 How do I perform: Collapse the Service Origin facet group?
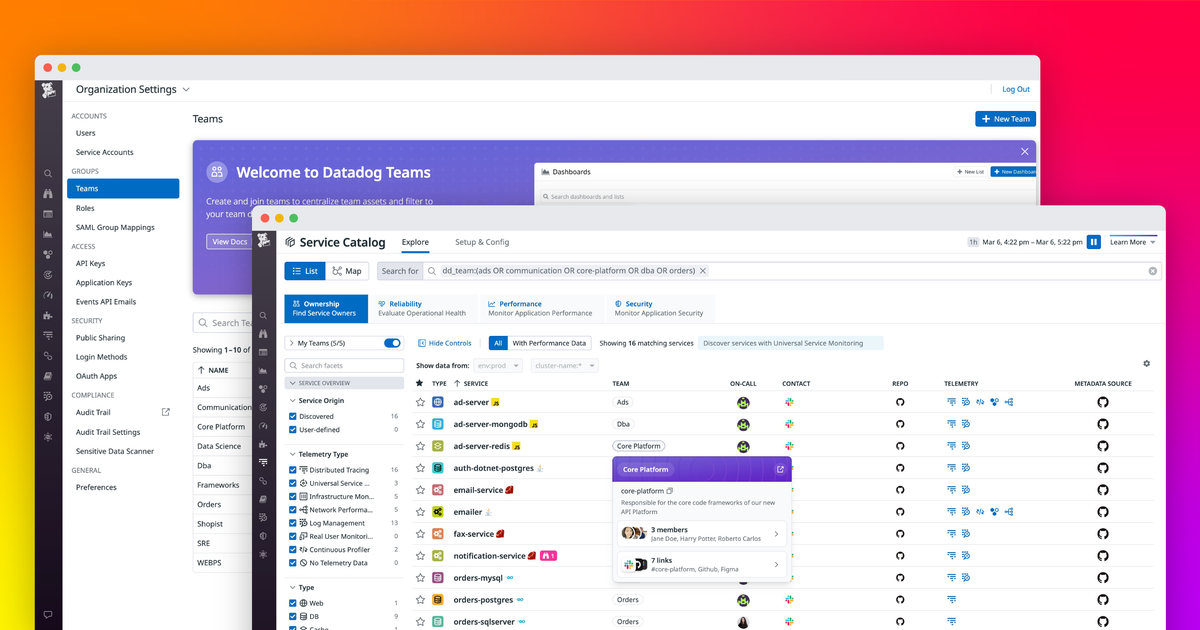292,400
